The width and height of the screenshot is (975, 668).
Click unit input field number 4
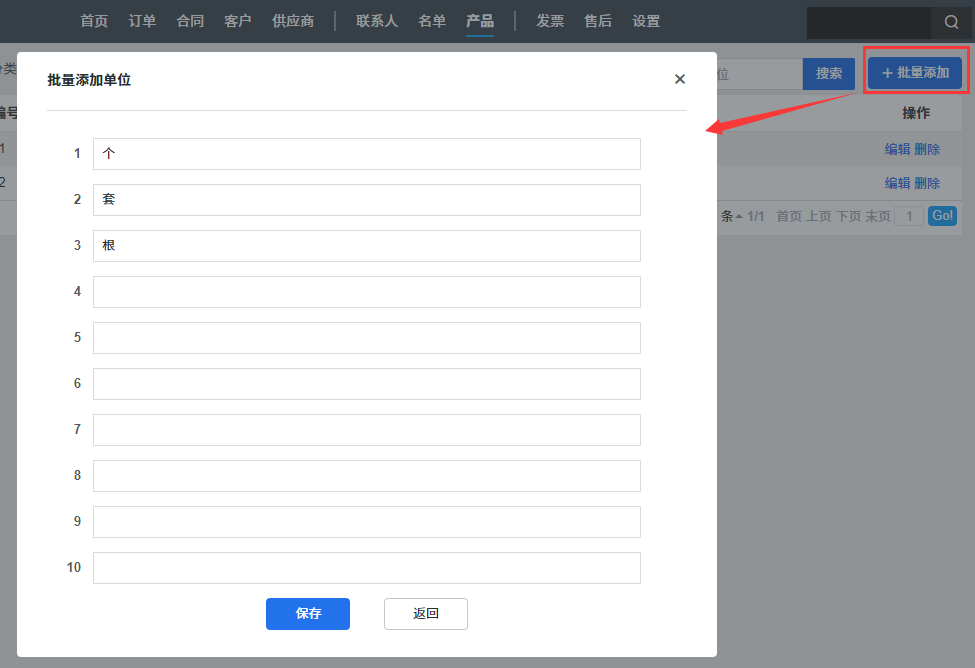(x=366, y=292)
